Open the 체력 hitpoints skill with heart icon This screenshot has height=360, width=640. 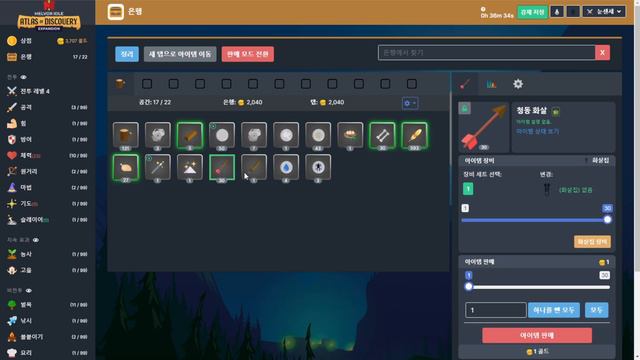(47, 155)
